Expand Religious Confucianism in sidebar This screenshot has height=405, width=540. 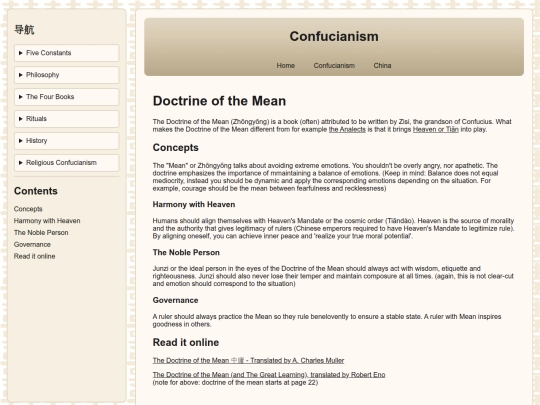pos(66,163)
